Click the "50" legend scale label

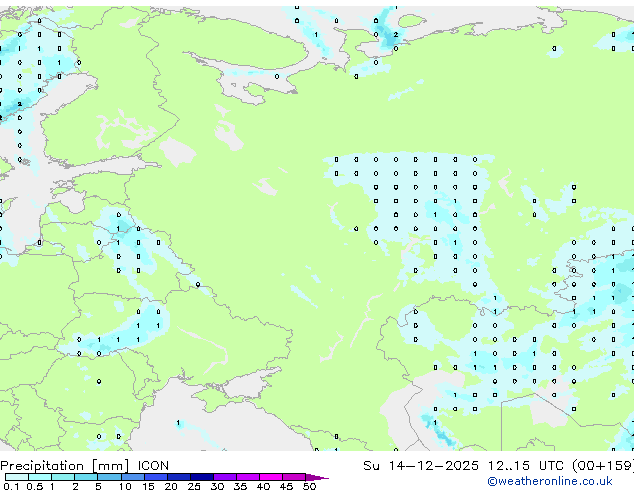pyautogui.click(x=309, y=486)
